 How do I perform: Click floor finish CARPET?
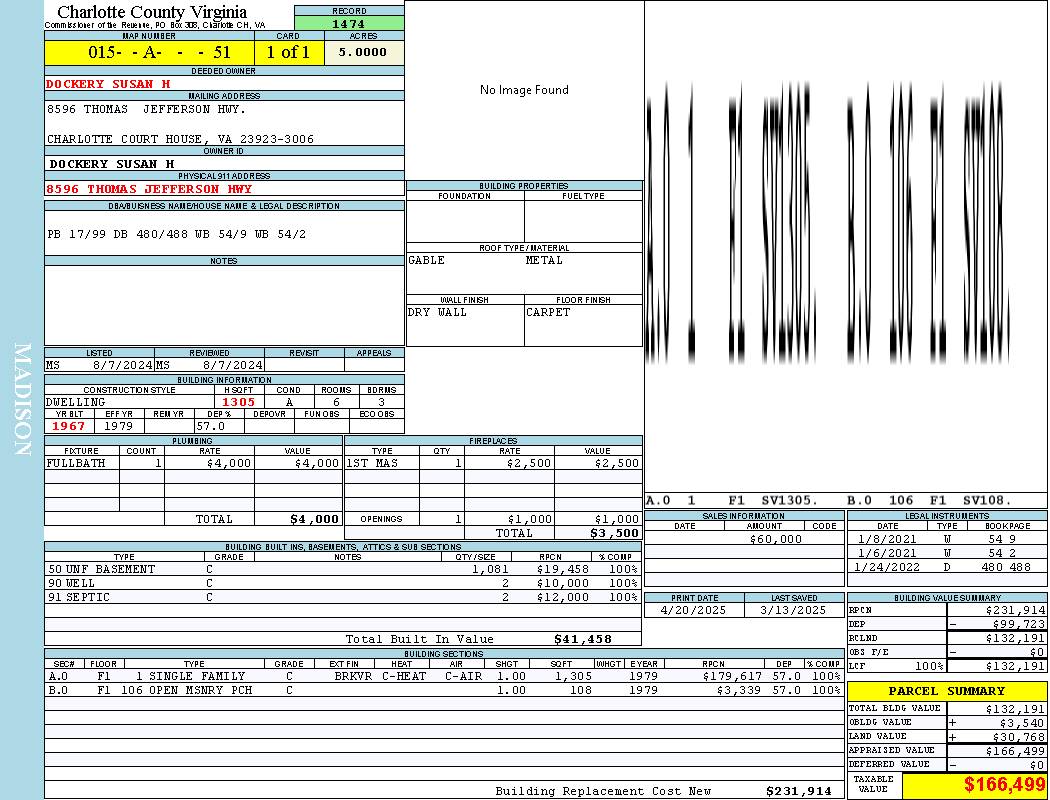pyautogui.click(x=548, y=312)
